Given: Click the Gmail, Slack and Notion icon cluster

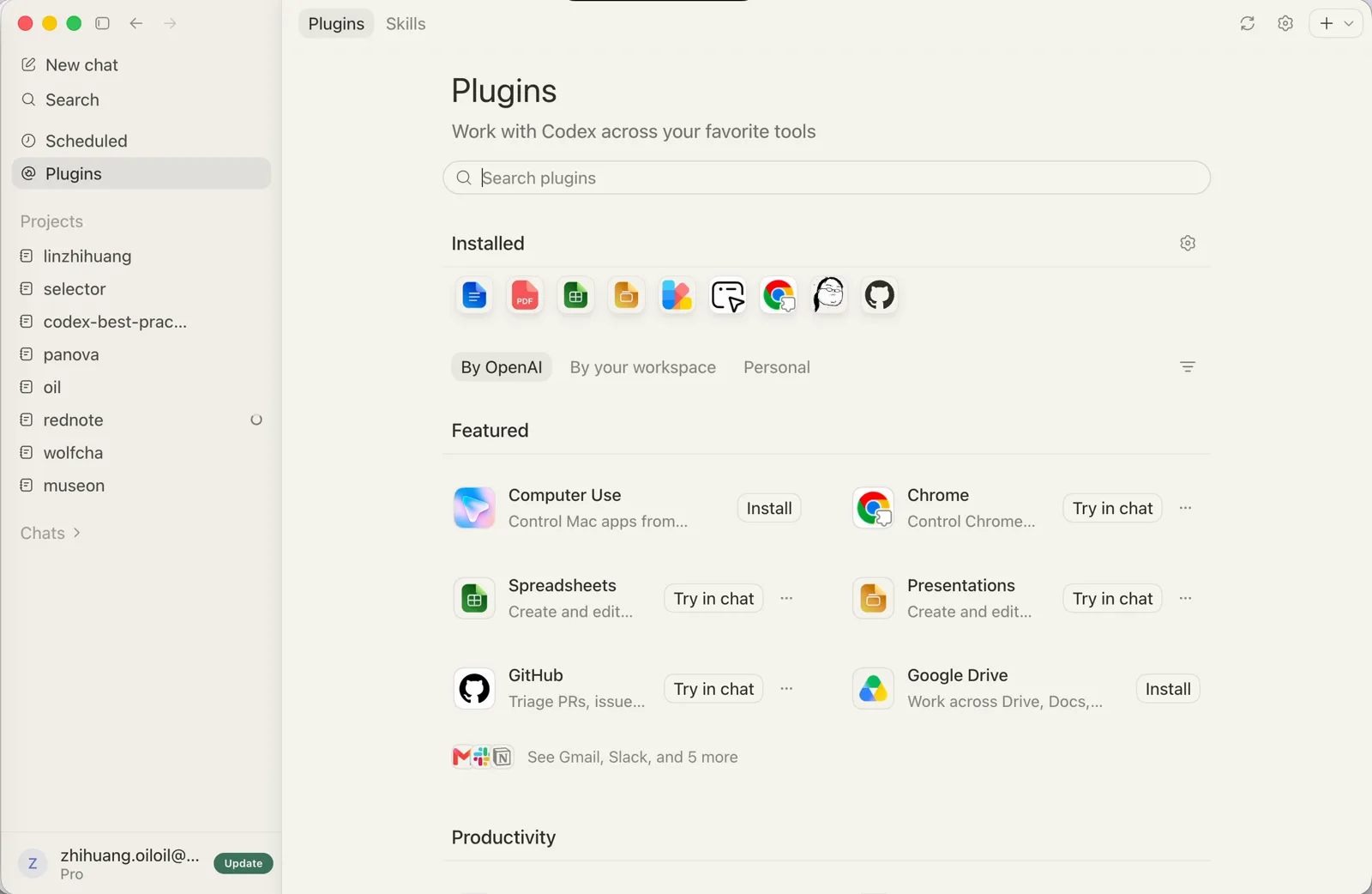Looking at the screenshot, I should pyautogui.click(x=483, y=757).
